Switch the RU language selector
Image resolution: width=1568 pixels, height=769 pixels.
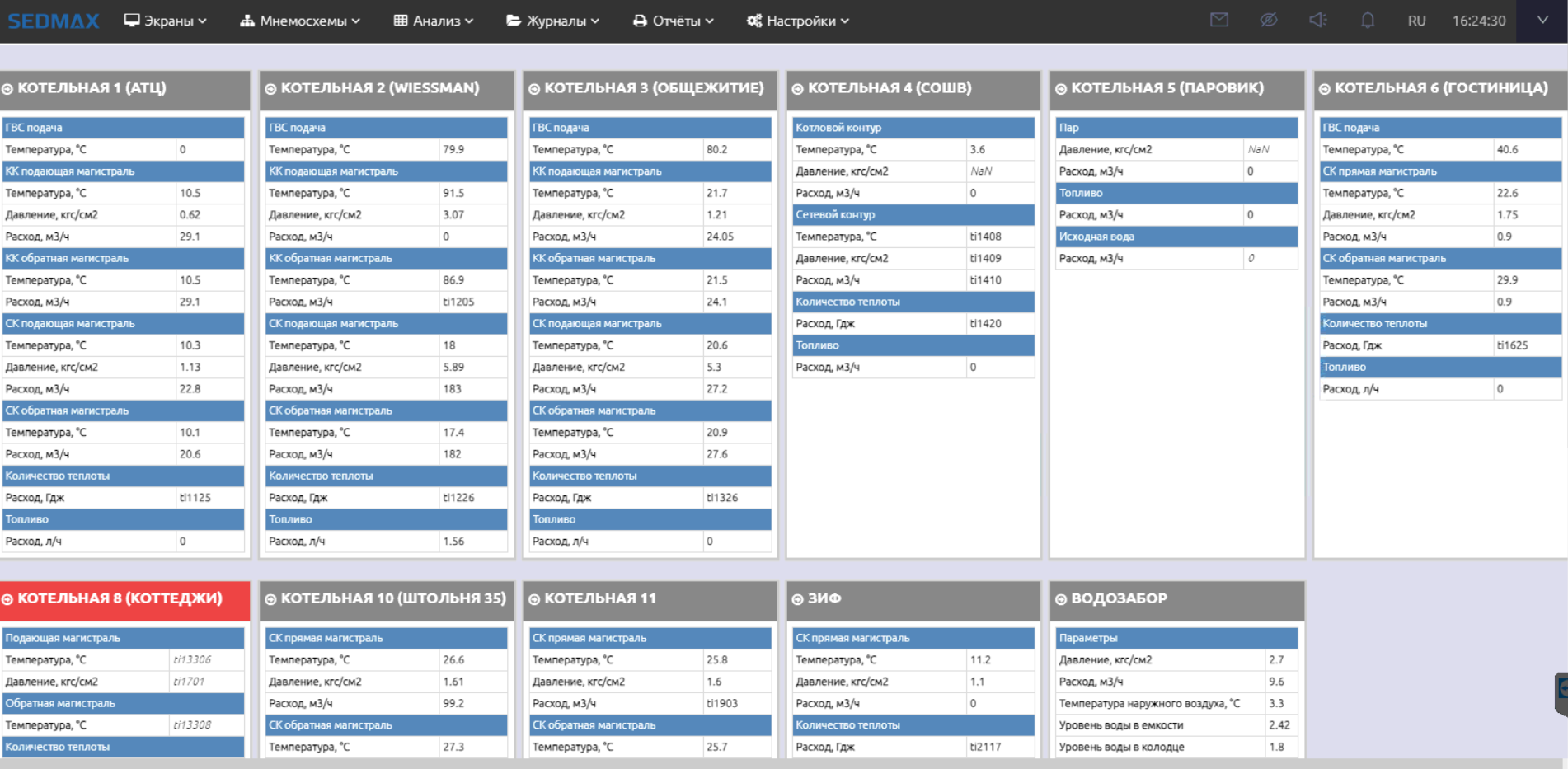[1416, 21]
